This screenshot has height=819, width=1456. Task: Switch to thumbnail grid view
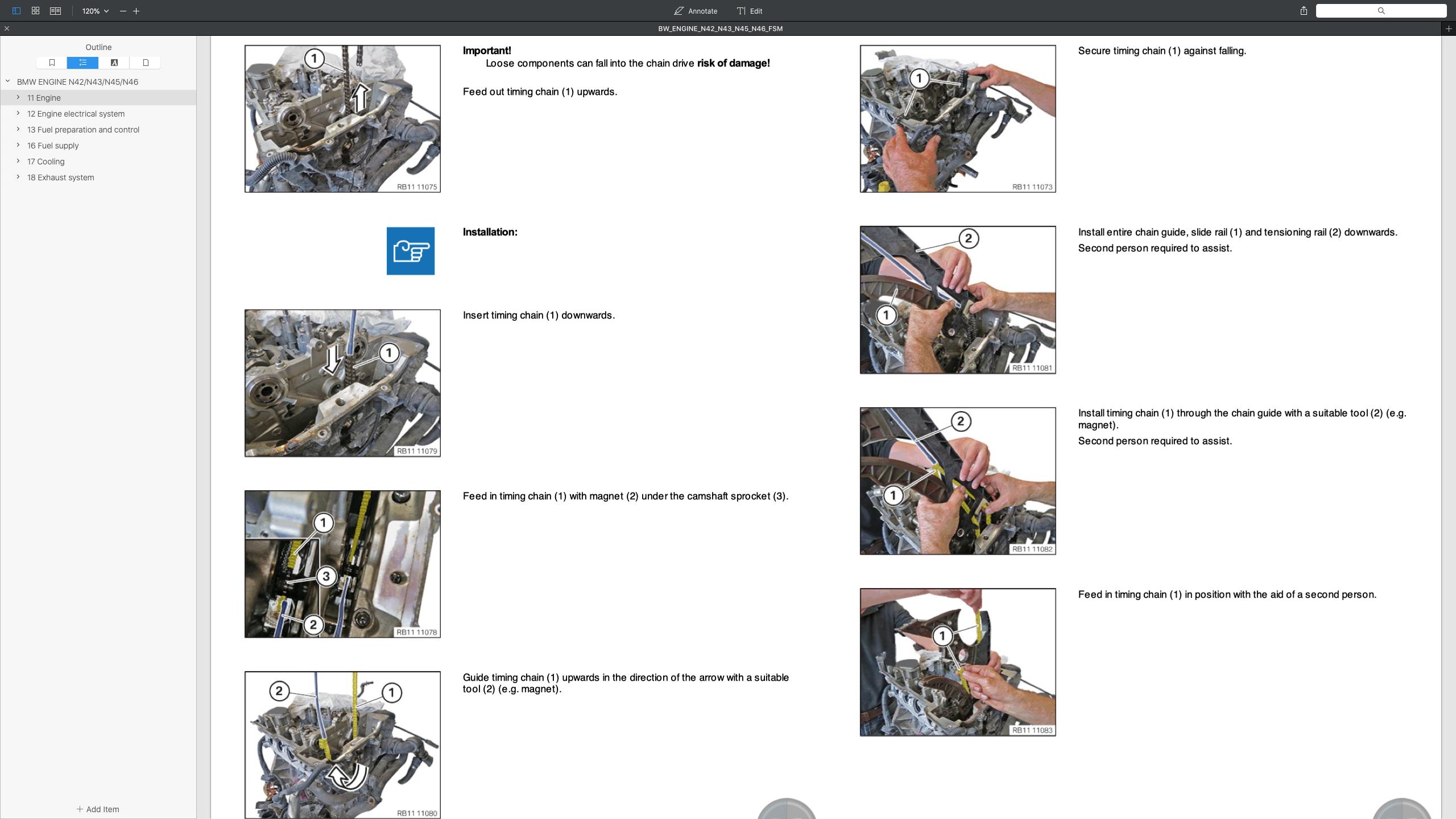[x=35, y=11]
